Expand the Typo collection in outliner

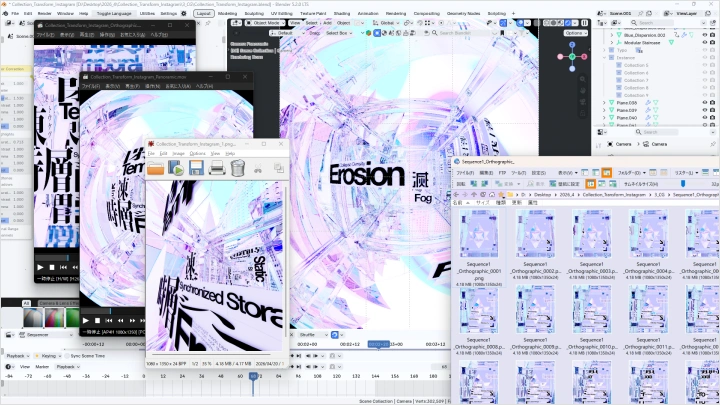tap(604, 50)
